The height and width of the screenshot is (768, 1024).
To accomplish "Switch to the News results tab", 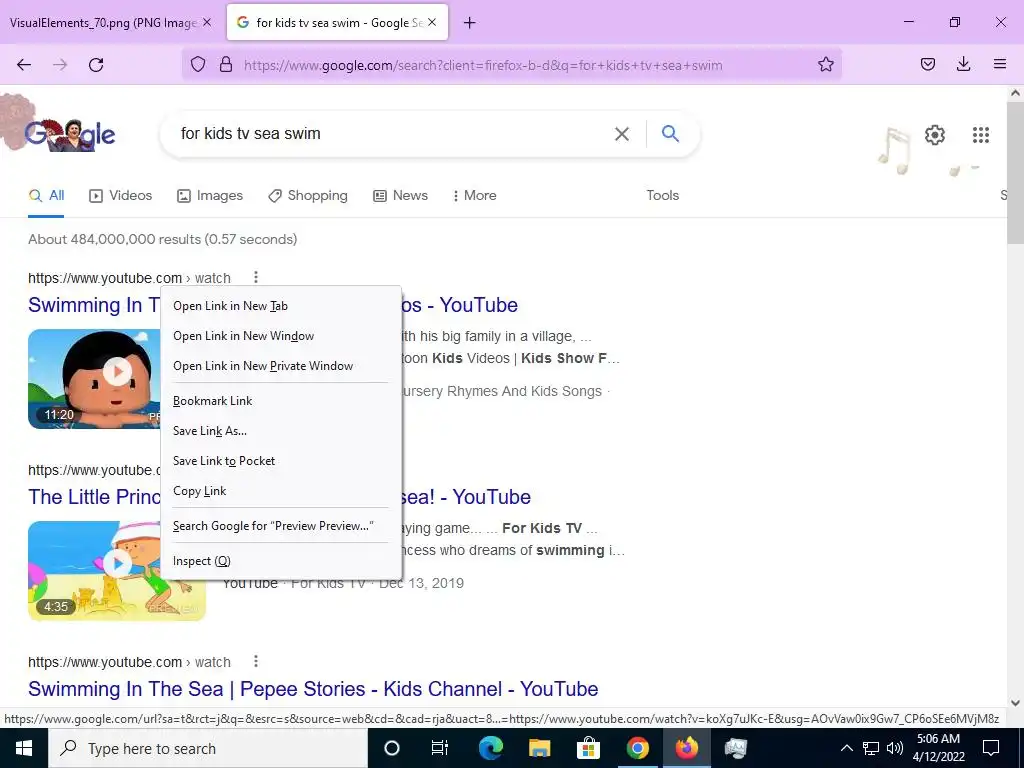I will point(400,195).
